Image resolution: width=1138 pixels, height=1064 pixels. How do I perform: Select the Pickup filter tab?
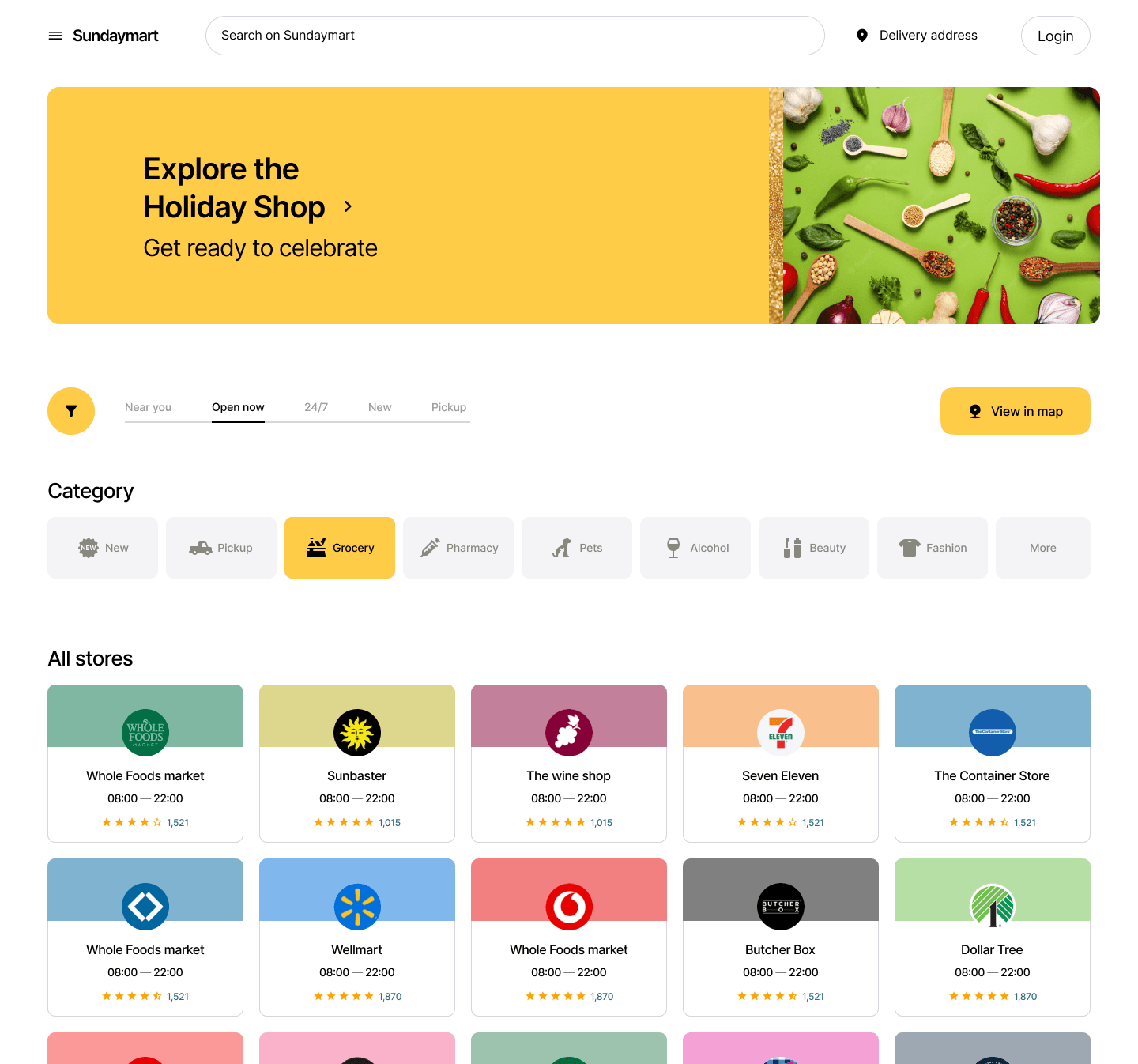[449, 407]
